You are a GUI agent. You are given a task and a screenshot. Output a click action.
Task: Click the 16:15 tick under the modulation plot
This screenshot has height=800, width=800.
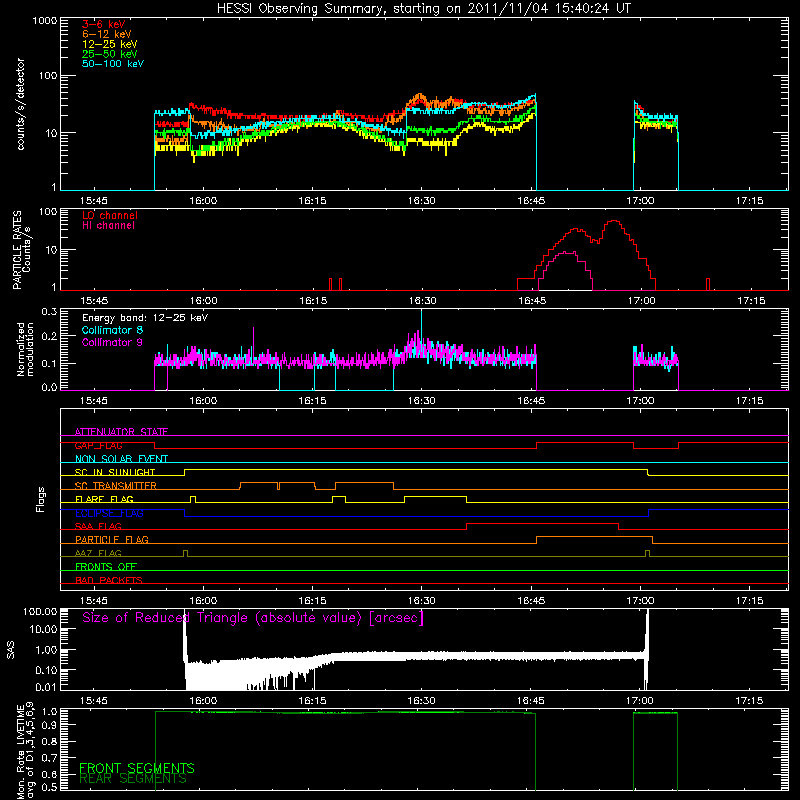(x=312, y=401)
